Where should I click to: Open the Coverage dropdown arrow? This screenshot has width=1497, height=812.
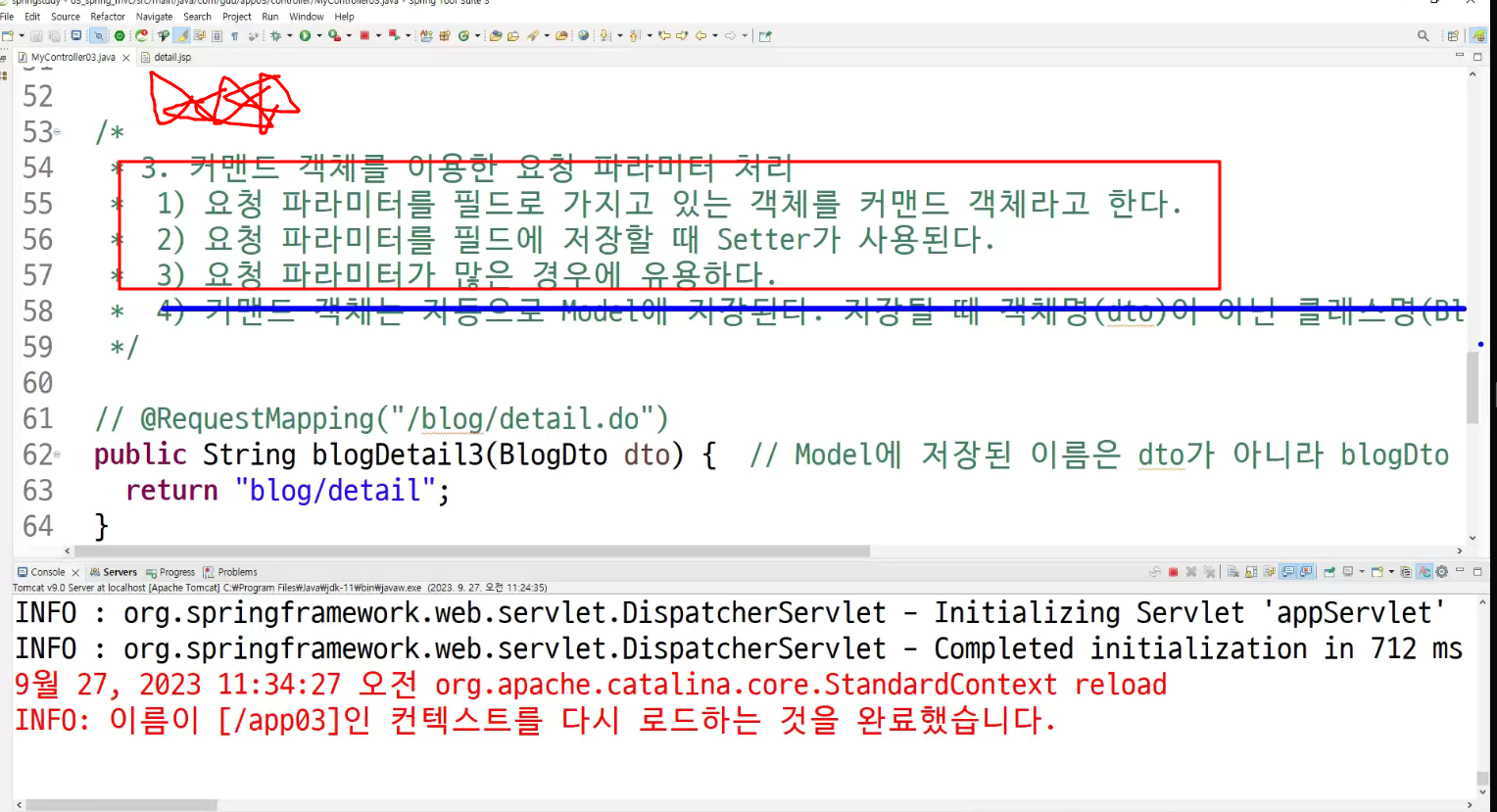coord(349,35)
